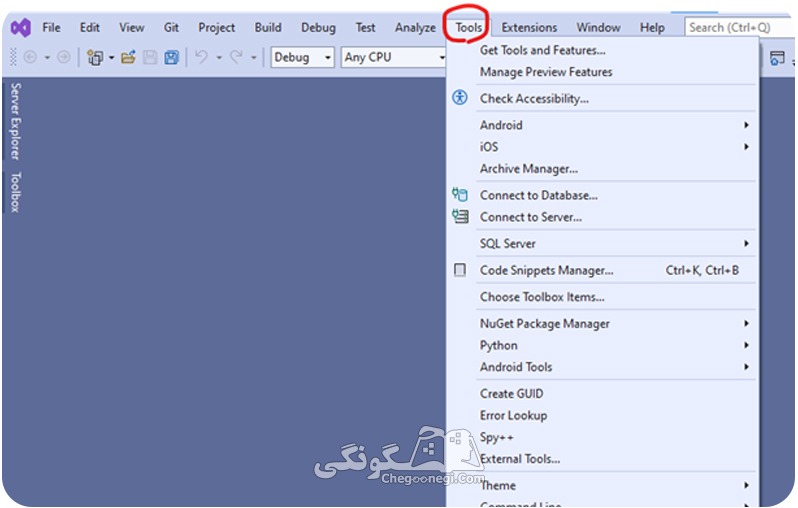Image resolution: width=798 pixels, height=508 pixels.
Task: Open the Navigate Backward history dropdown arrow
Action: [x=47, y=58]
